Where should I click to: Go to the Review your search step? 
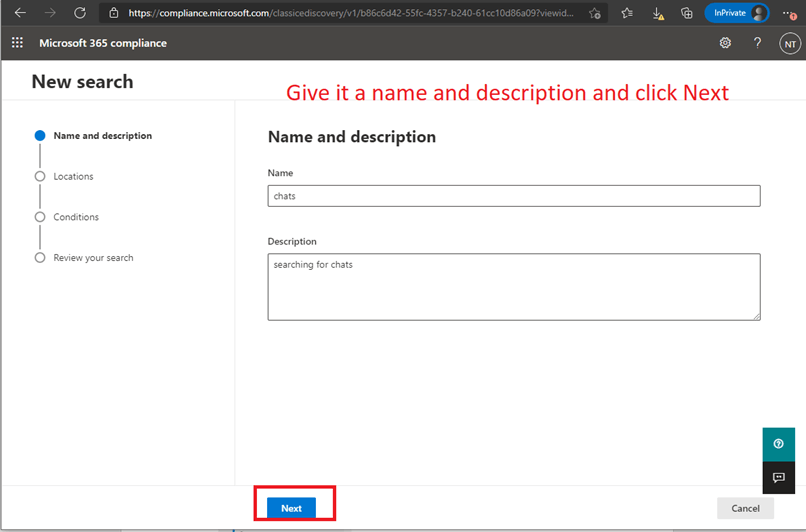[84, 258]
